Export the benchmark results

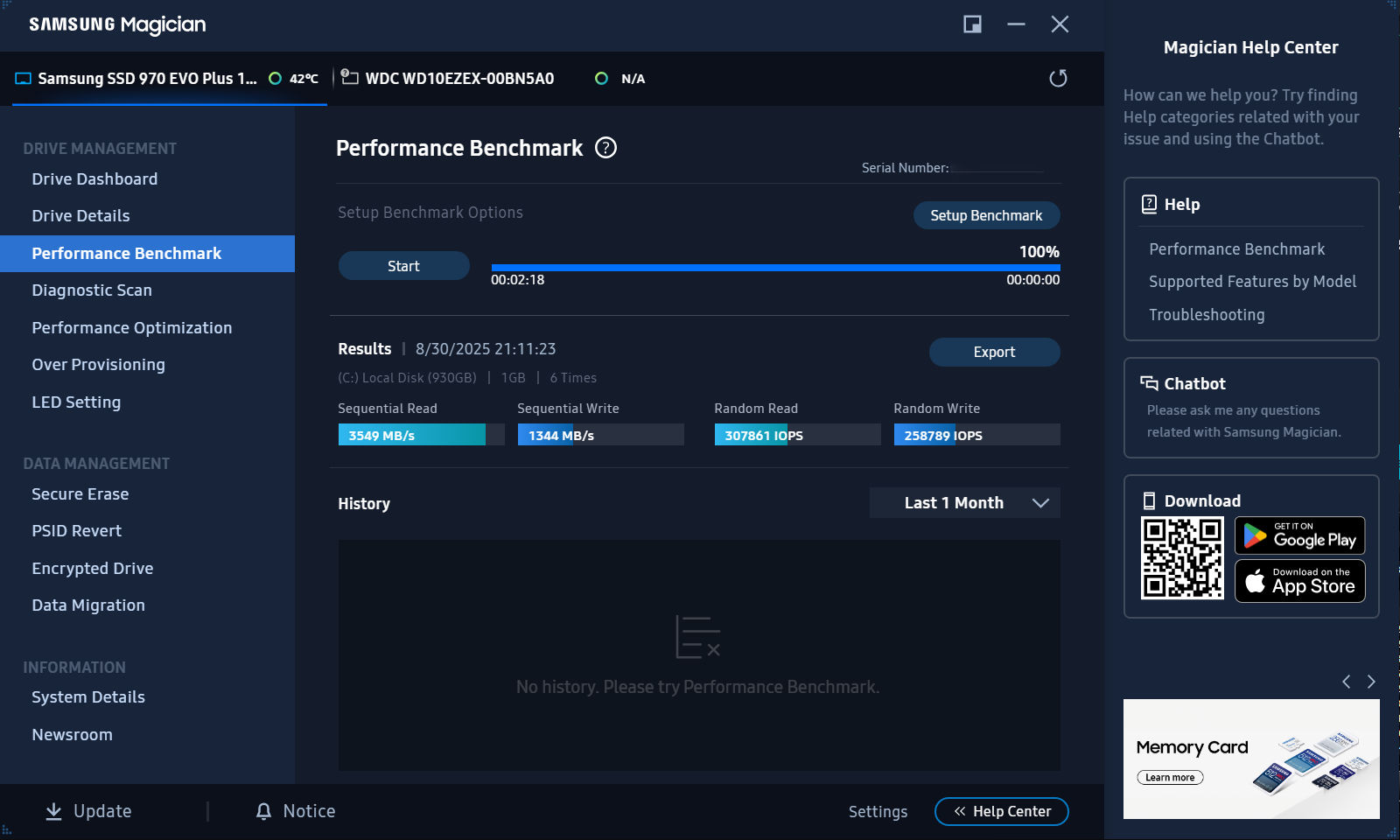[995, 352]
